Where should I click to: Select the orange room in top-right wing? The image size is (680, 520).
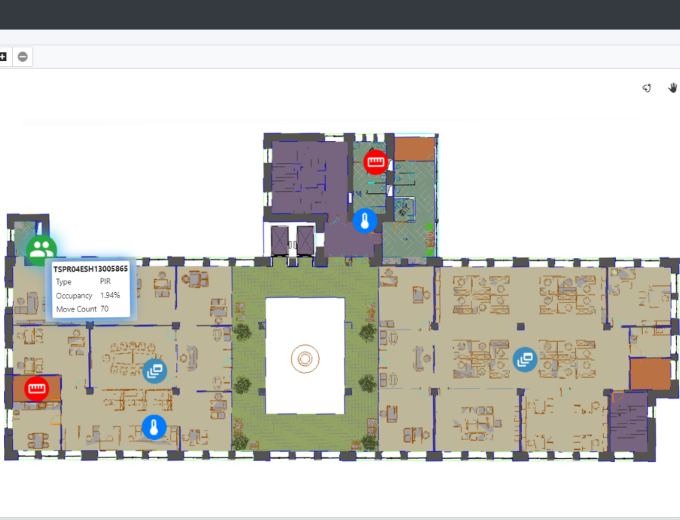(415, 149)
